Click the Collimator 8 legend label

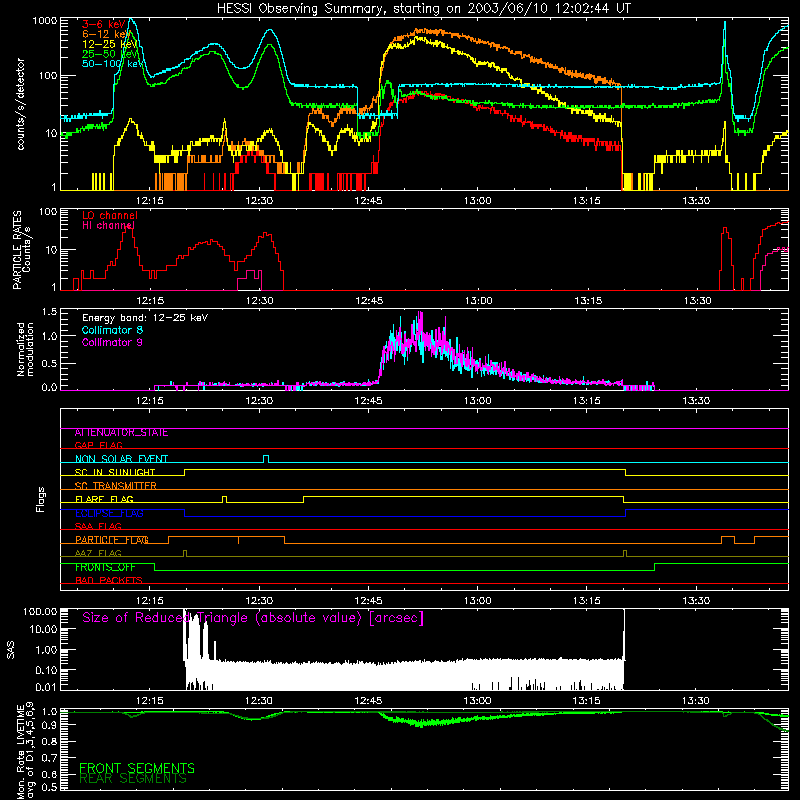coord(112,330)
